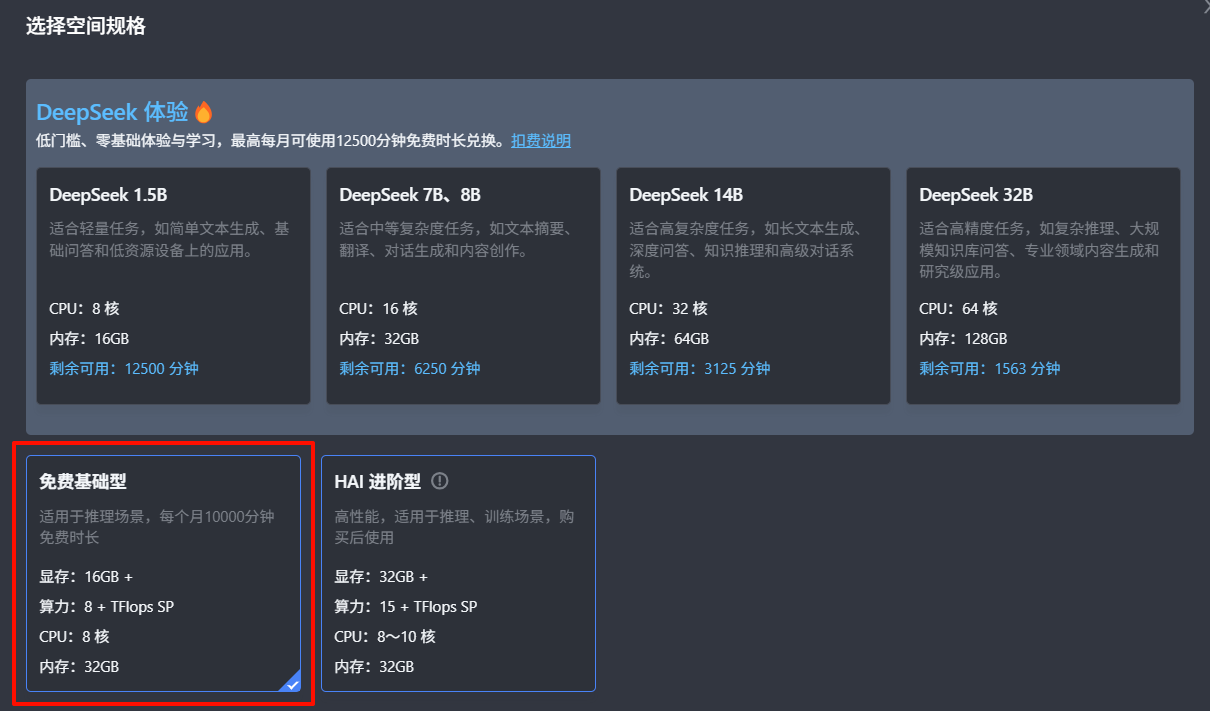
Task: Click the 适用于推理场景 description in 免费基础型
Action: tap(157, 527)
